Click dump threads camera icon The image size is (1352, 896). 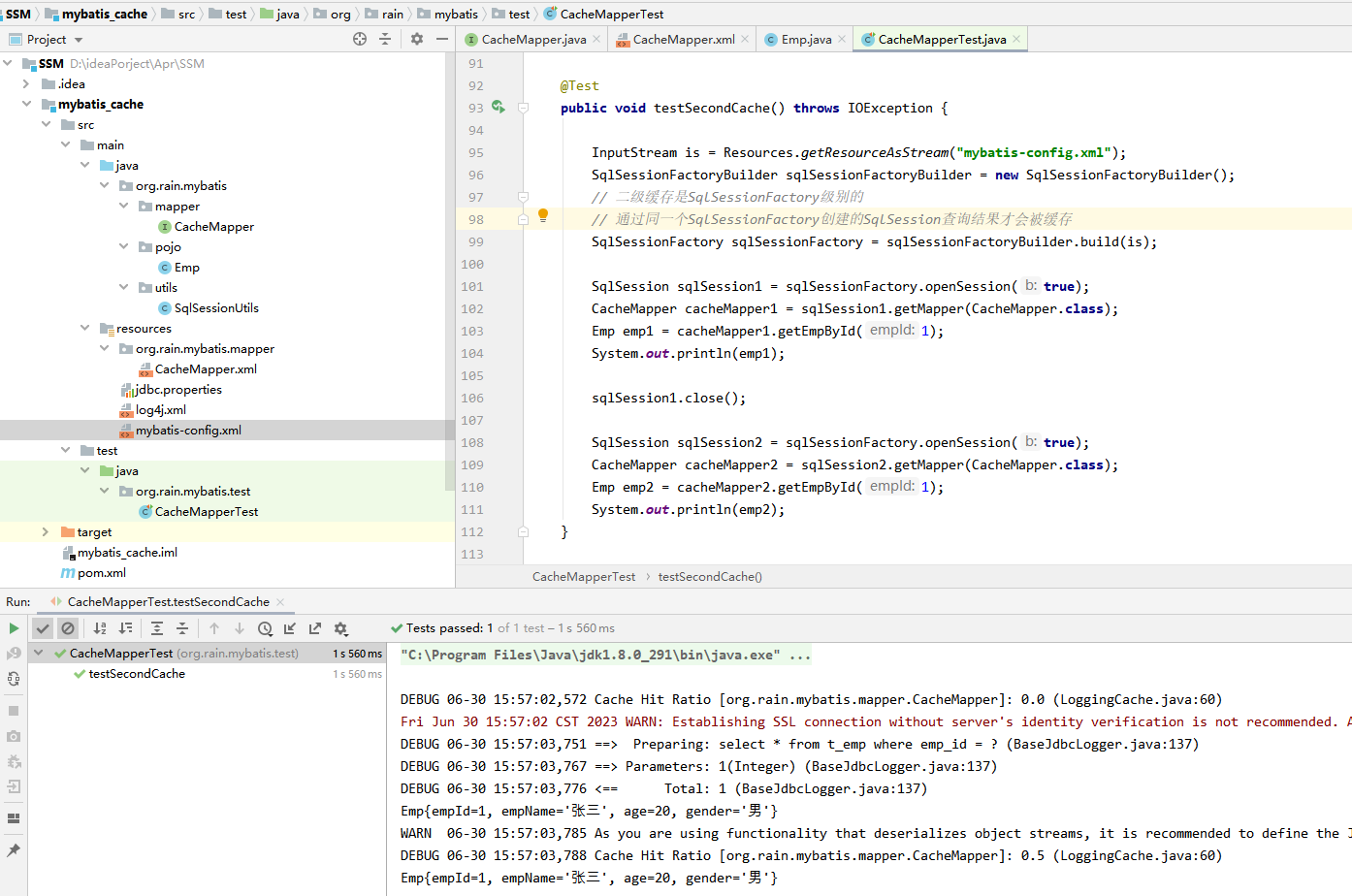click(x=14, y=736)
